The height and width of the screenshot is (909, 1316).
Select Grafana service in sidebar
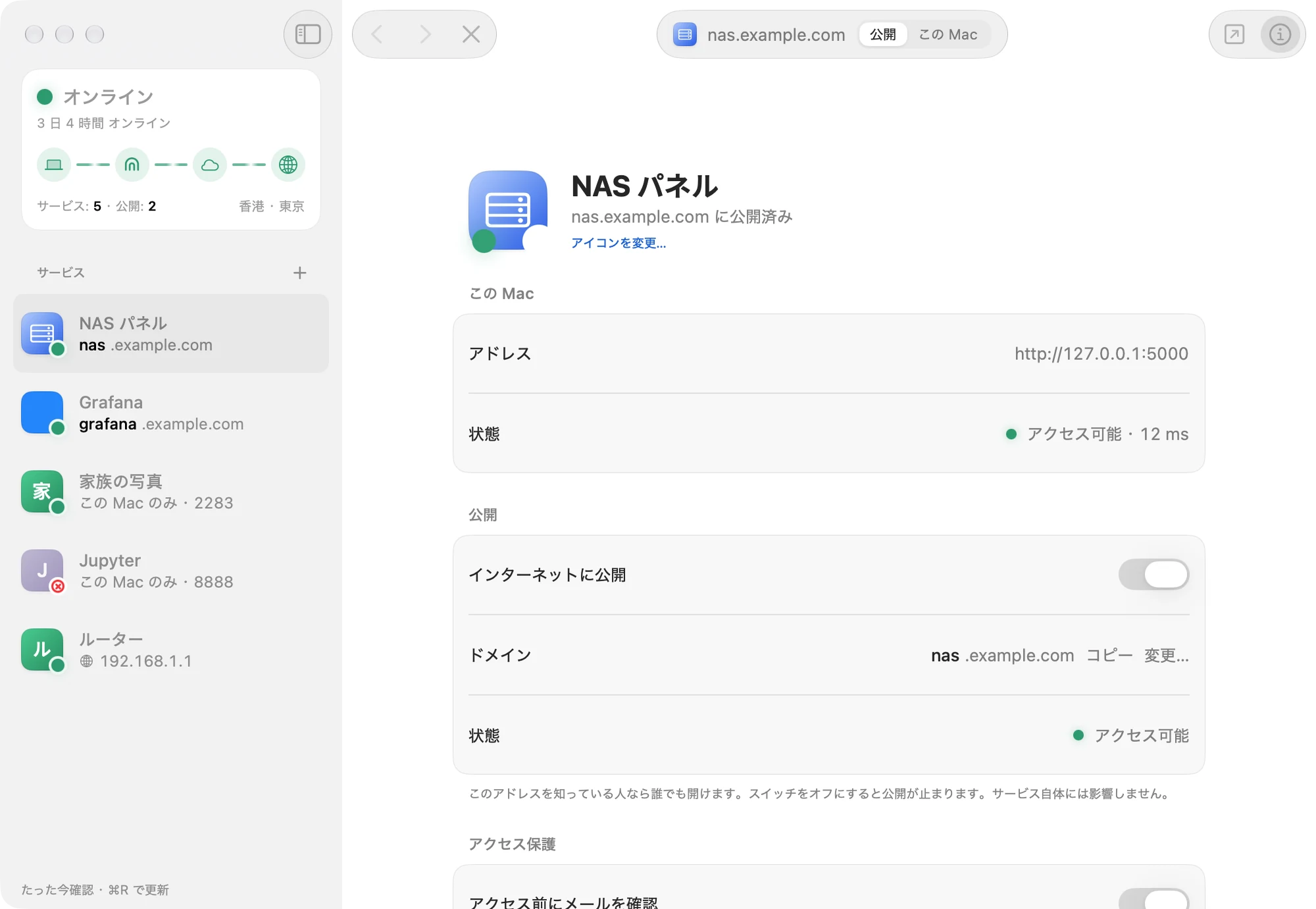click(171, 413)
